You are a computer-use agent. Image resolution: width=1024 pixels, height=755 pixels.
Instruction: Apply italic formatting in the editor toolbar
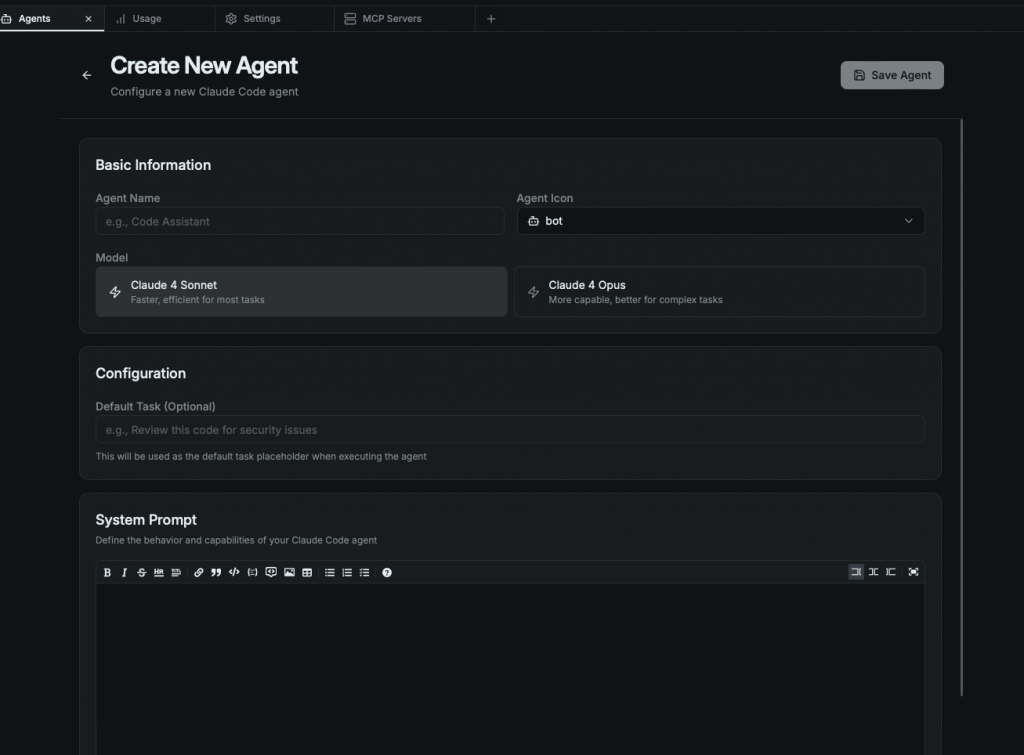124,572
